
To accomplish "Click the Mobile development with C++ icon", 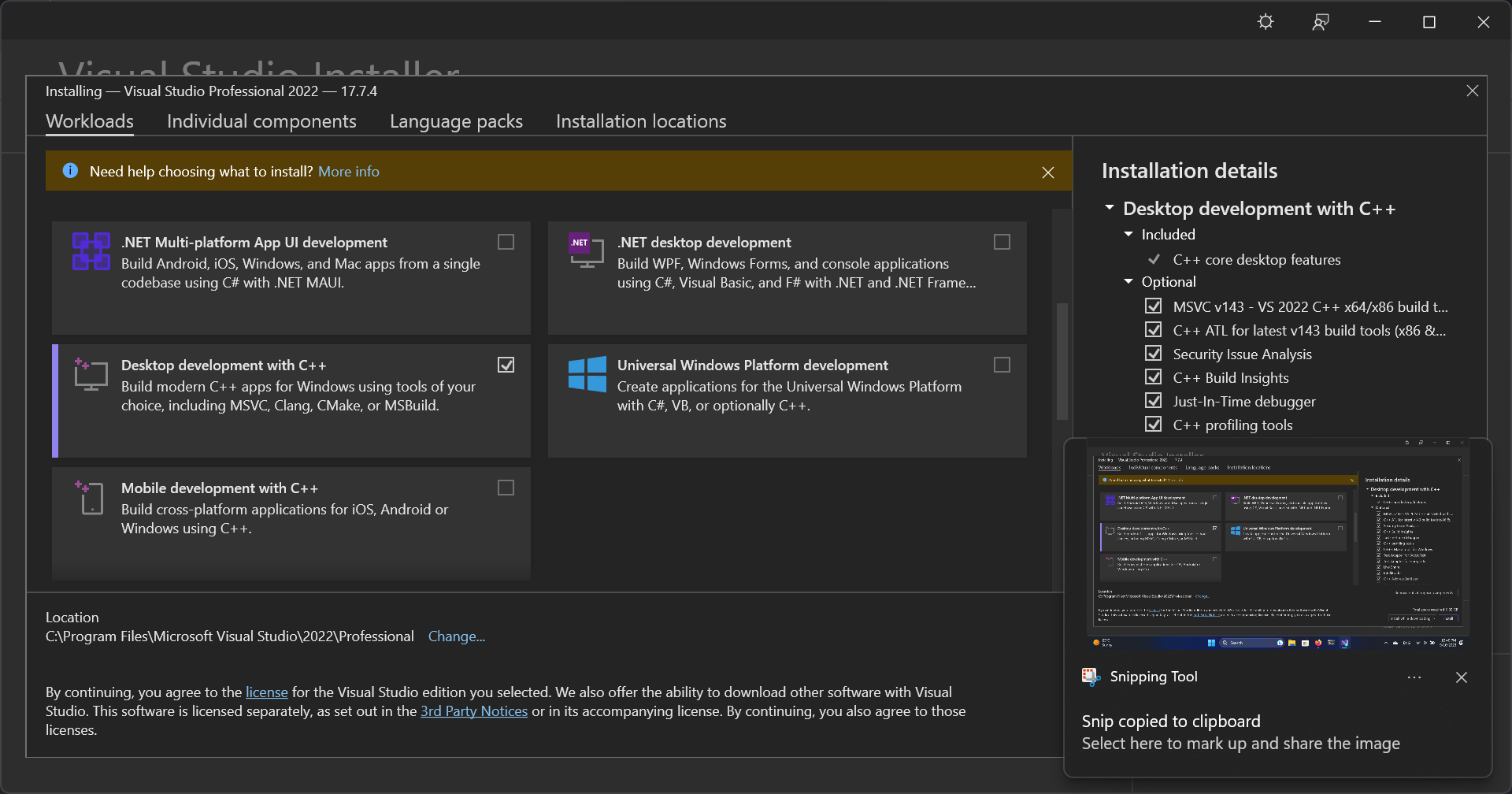I will coord(90,497).
